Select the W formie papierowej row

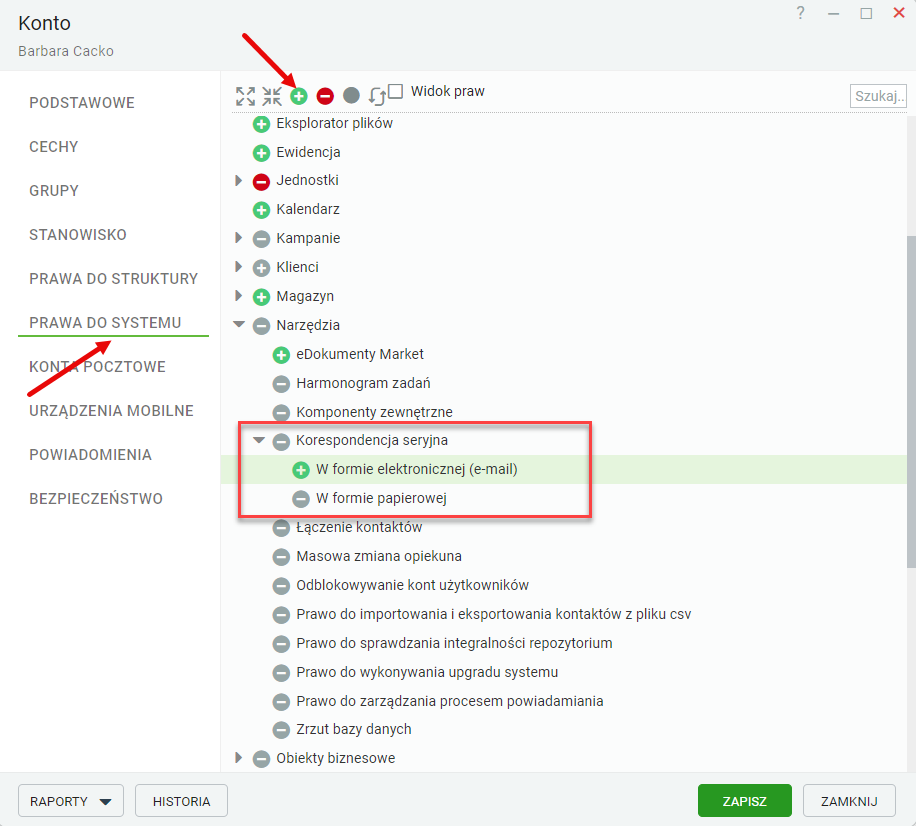(x=564, y=499)
